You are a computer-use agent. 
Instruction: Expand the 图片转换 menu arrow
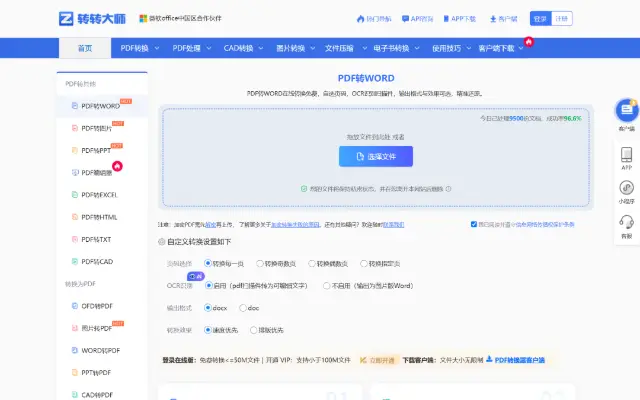[313, 48]
